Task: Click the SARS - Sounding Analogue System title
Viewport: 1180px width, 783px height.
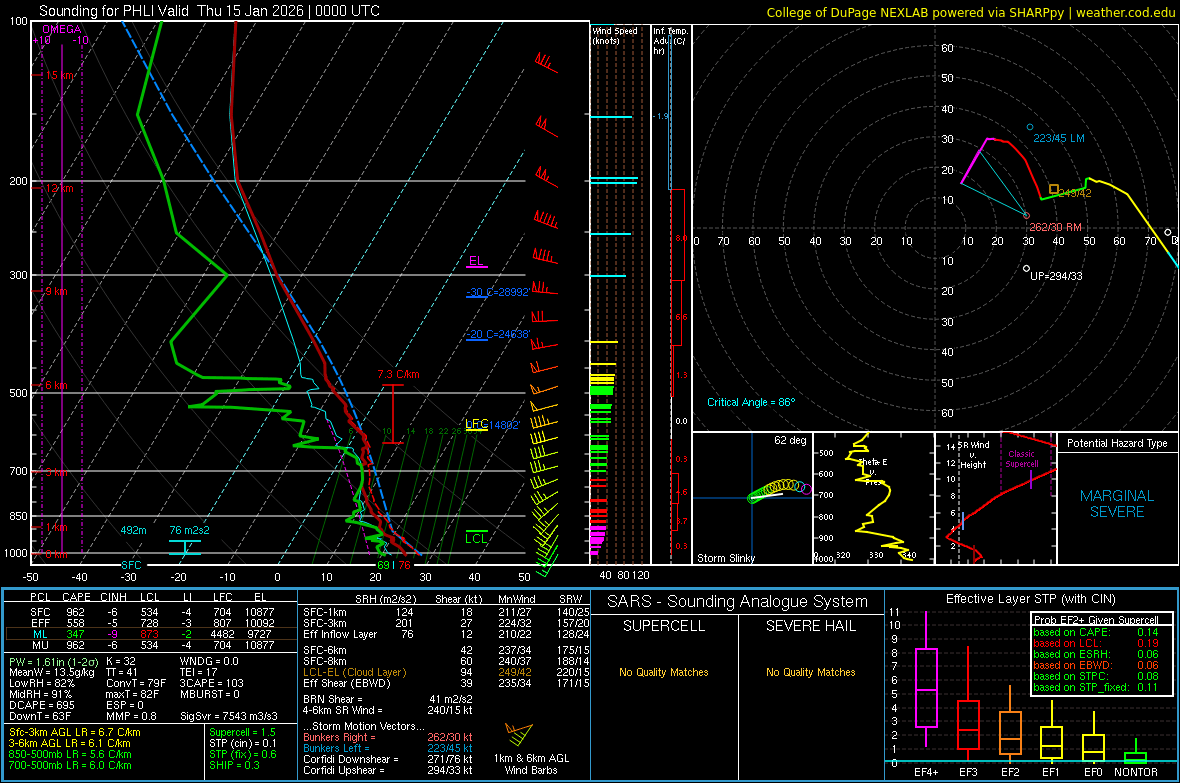Action: click(737, 602)
